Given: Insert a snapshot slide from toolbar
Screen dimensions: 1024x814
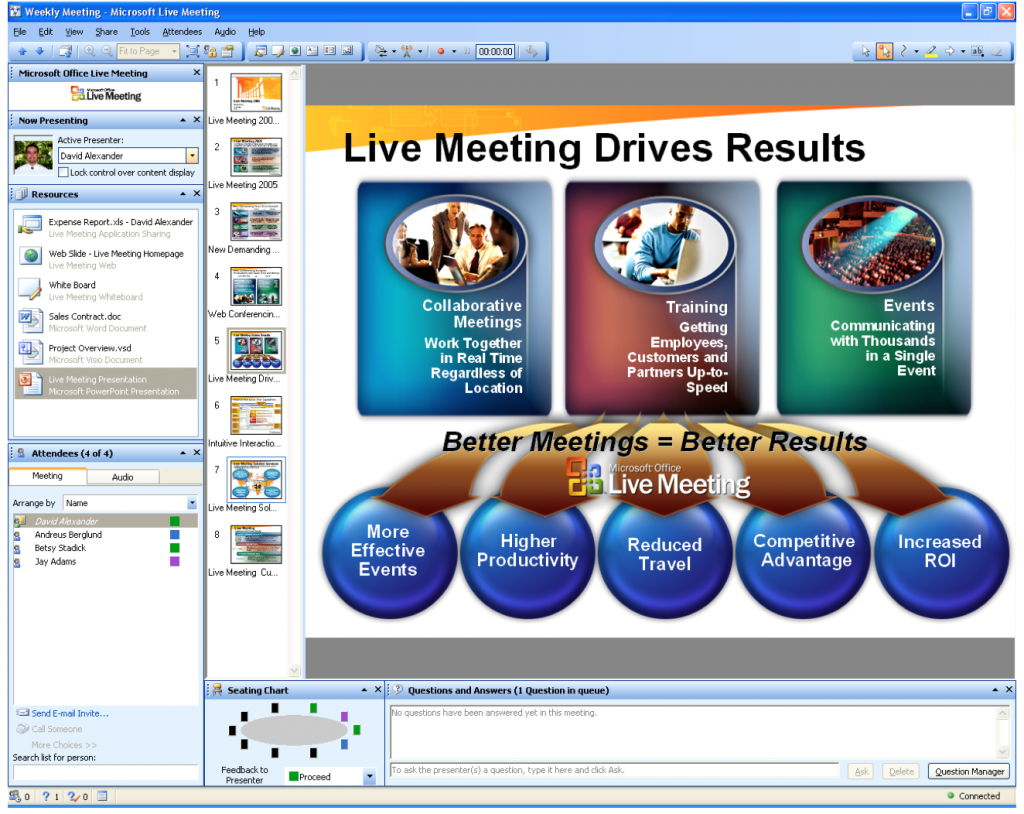Looking at the screenshot, I should coord(347,51).
